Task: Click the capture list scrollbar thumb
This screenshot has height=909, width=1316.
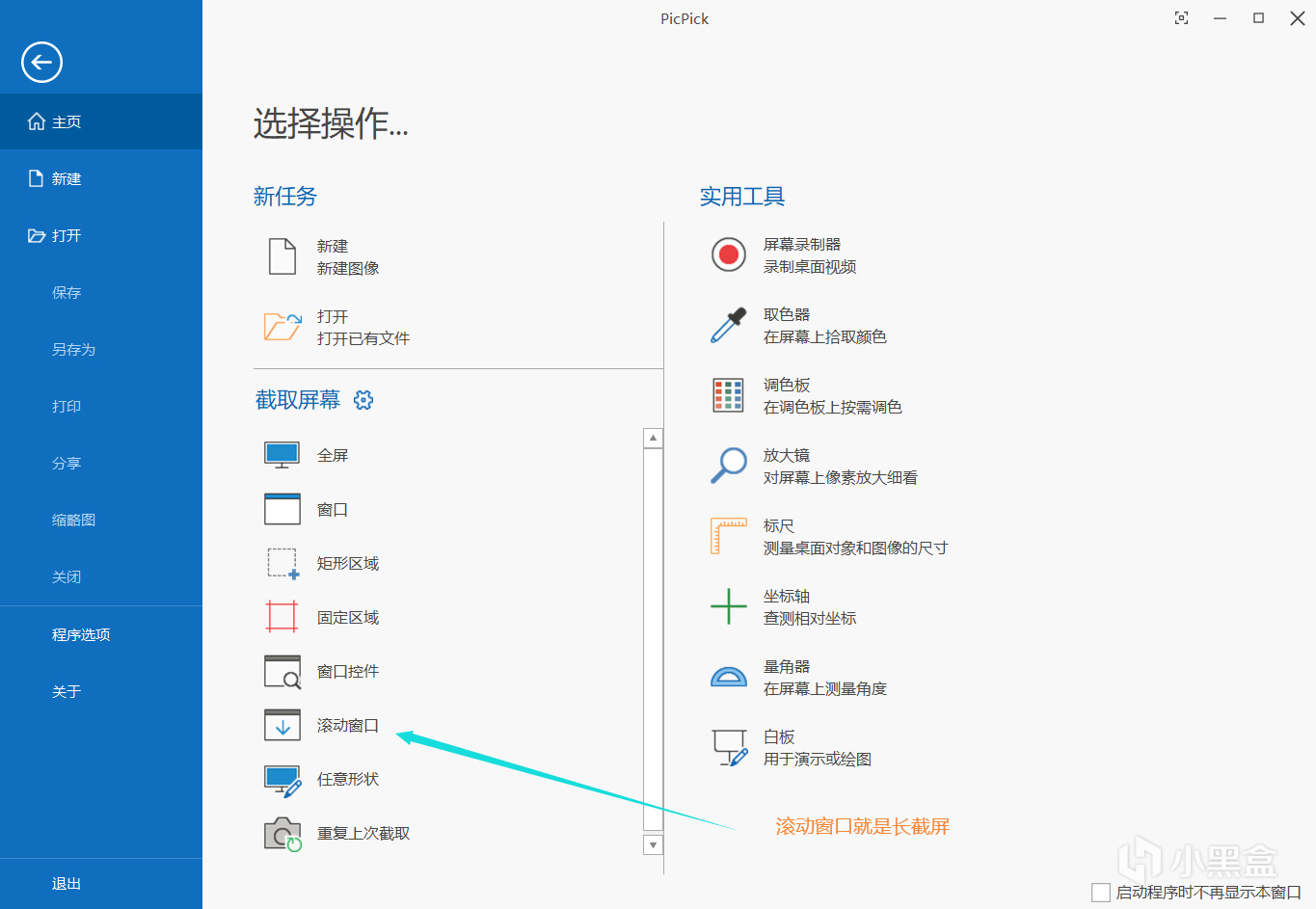Action: (654, 638)
